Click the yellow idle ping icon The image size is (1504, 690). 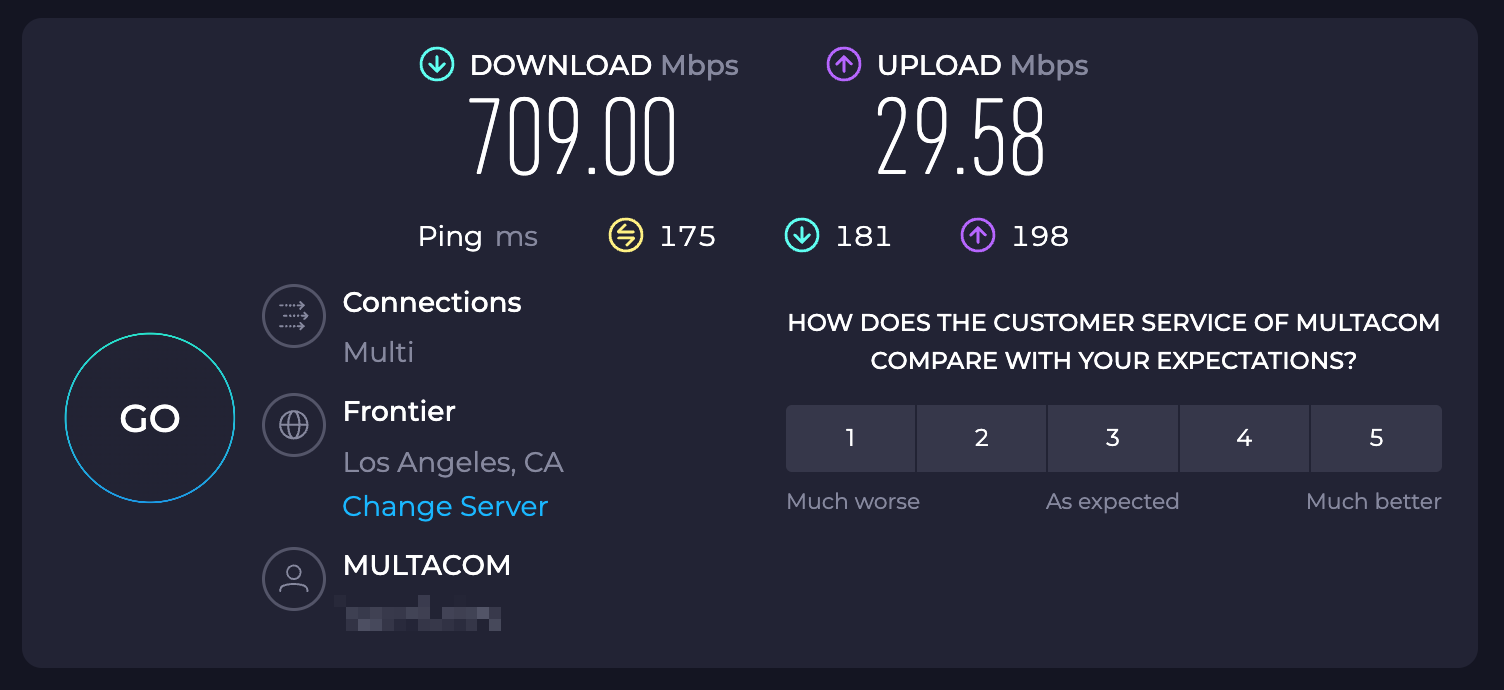pos(626,236)
